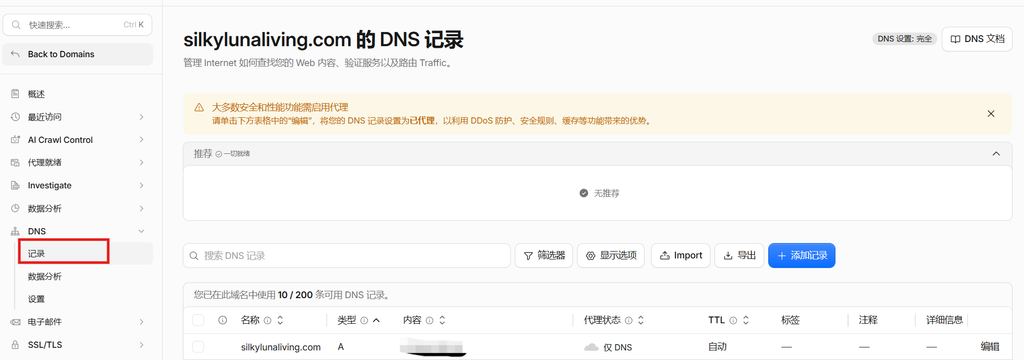Sort by 代理状态 column arrows
This screenshot has height=360, width=1024.
(641, 320)
